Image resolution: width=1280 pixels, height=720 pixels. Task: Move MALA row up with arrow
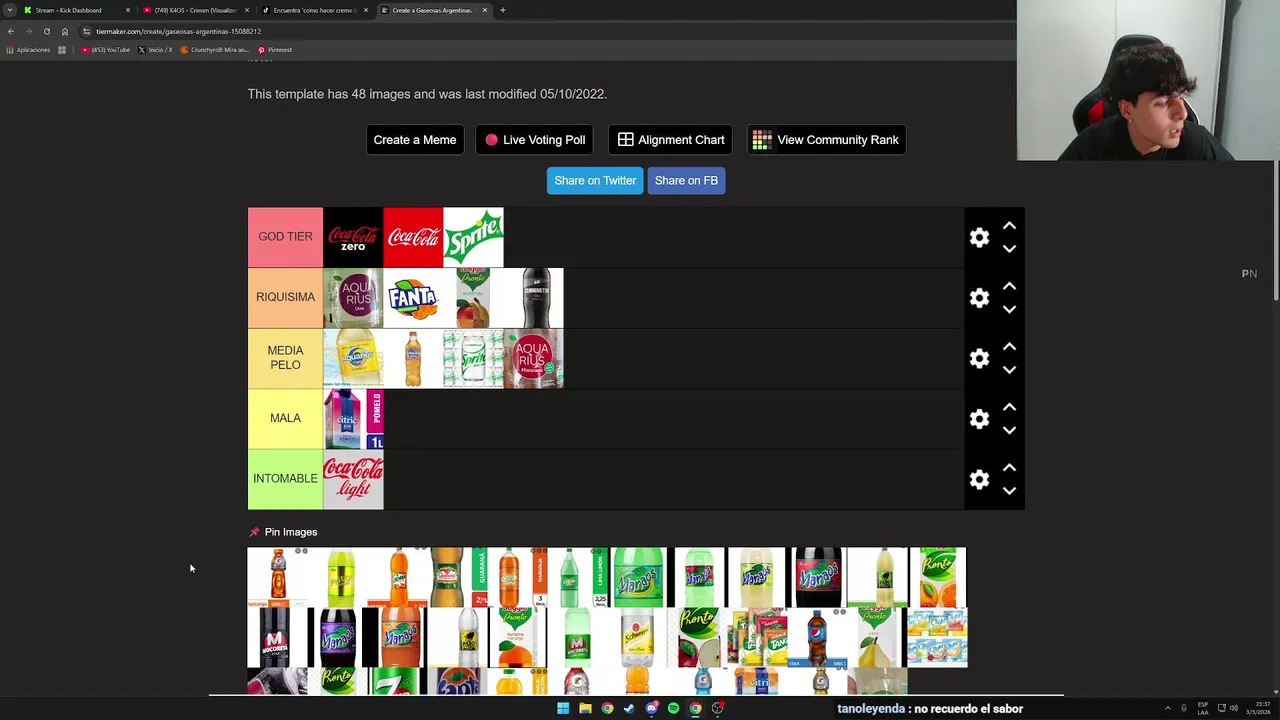[x=1009, y=407]
